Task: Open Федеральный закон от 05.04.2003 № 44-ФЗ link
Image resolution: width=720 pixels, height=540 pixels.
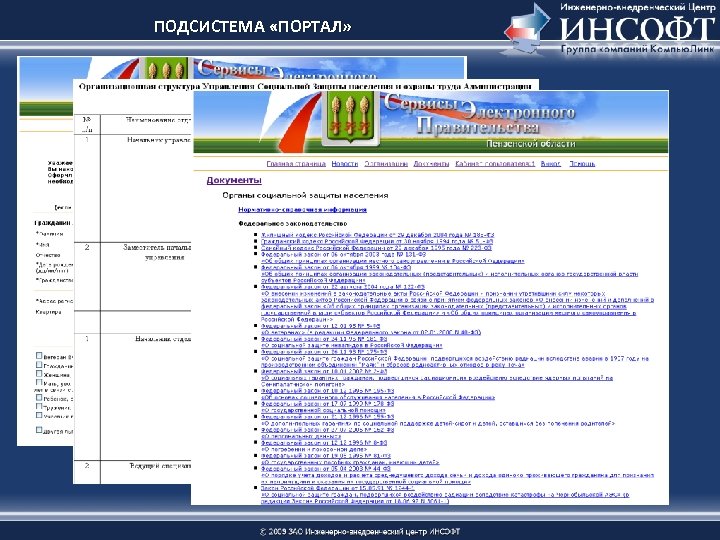Action: point(326,469)
